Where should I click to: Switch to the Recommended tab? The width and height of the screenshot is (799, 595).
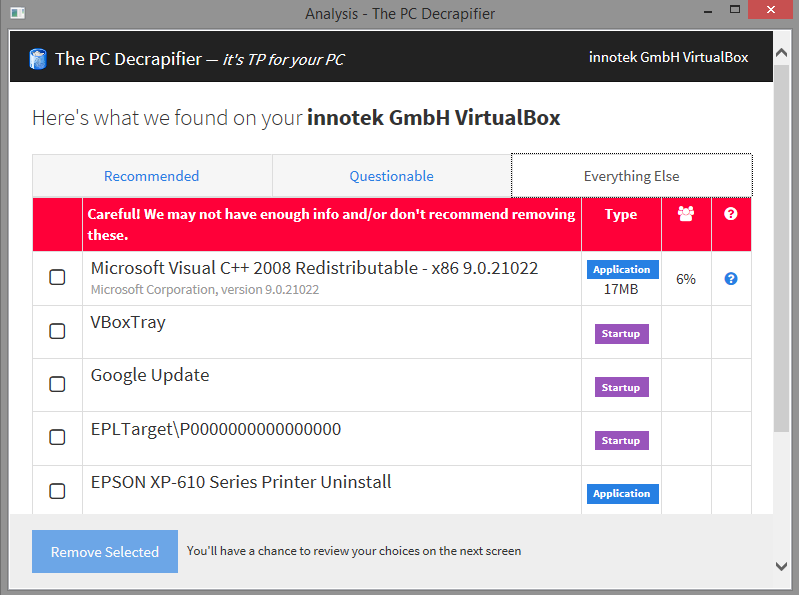coord(152,176)
